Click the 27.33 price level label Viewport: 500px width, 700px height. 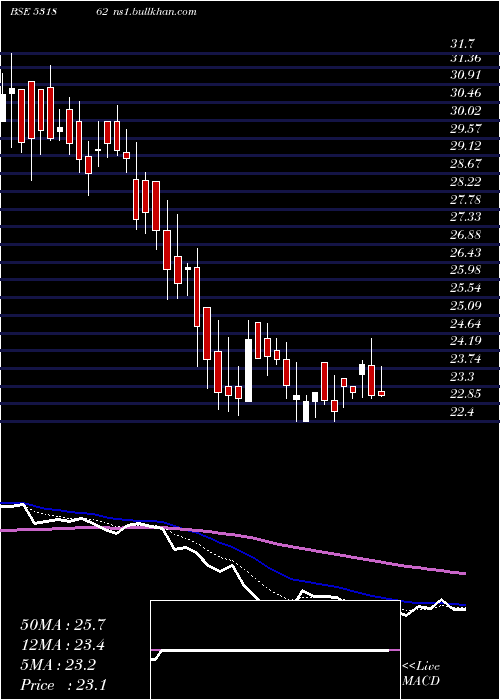tap(466, 217)
